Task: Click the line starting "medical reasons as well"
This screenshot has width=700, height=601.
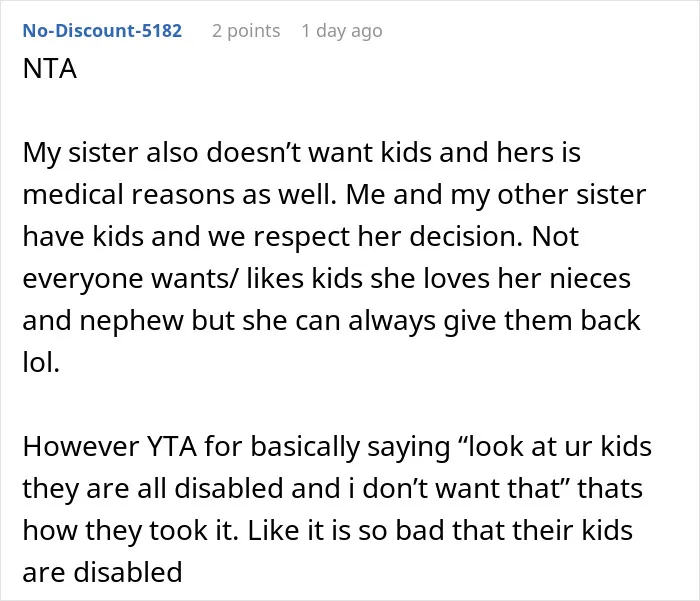Action: 334,195
